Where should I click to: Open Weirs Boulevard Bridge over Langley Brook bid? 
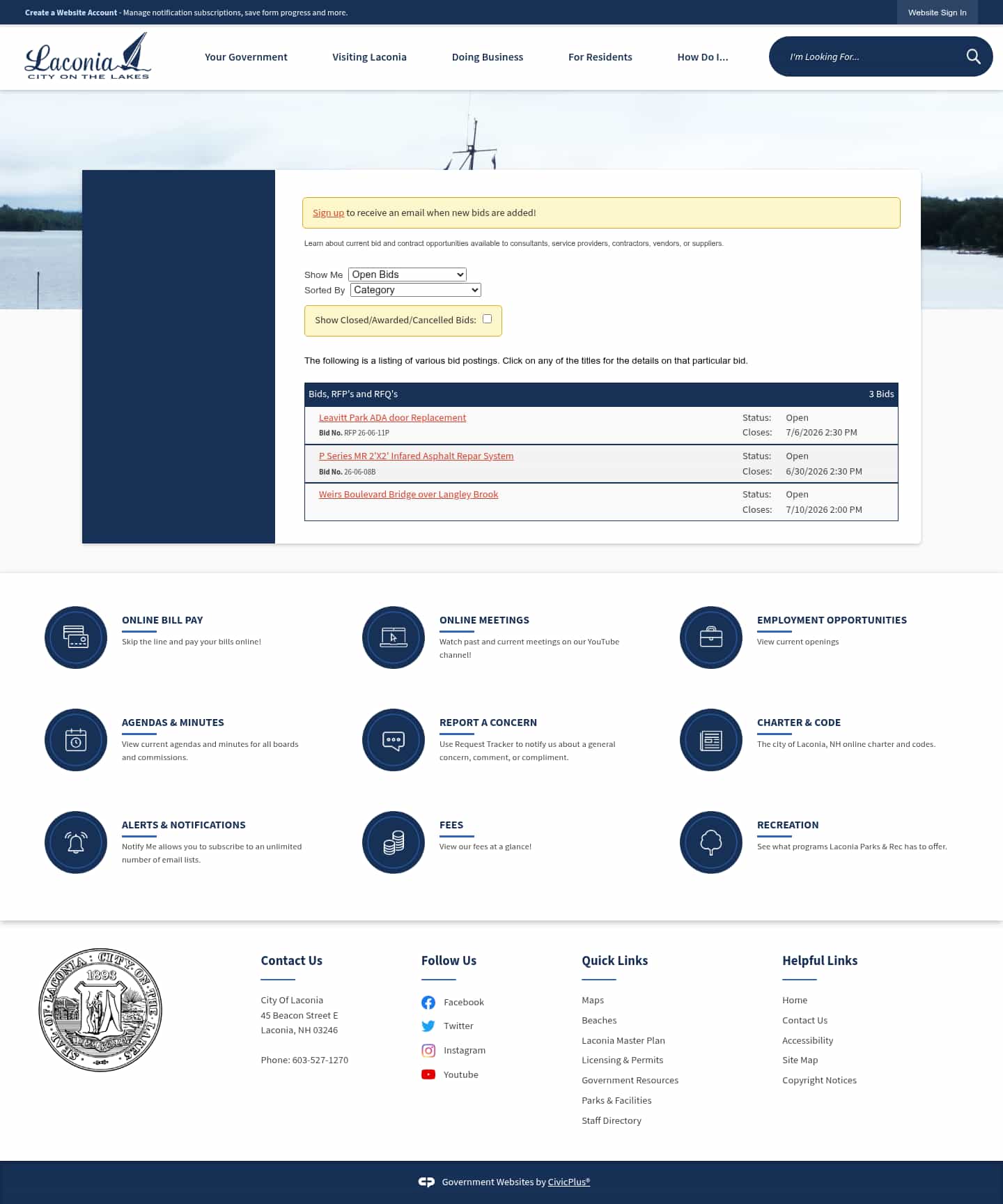pos(408,494)
